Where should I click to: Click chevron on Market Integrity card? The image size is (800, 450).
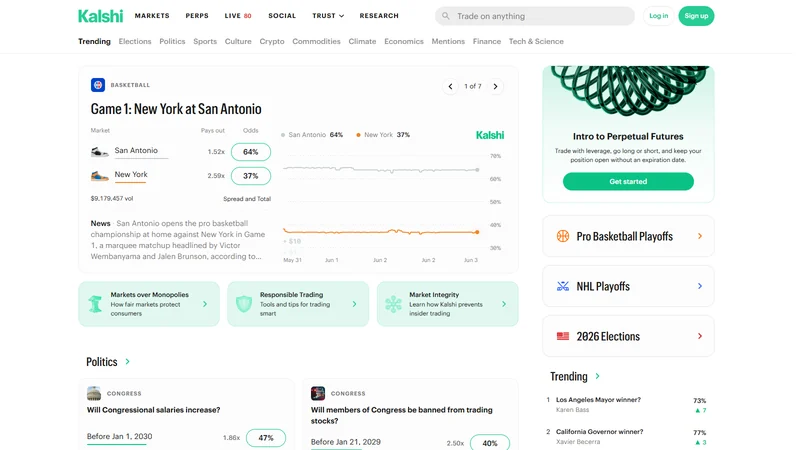coord(504,304)
